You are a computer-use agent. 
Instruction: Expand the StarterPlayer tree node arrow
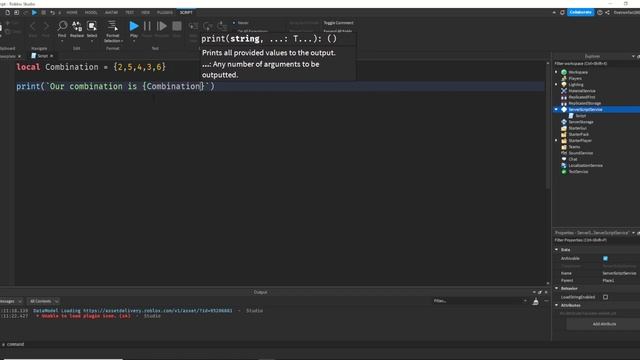pyautogui.click(x=556, y=140)
